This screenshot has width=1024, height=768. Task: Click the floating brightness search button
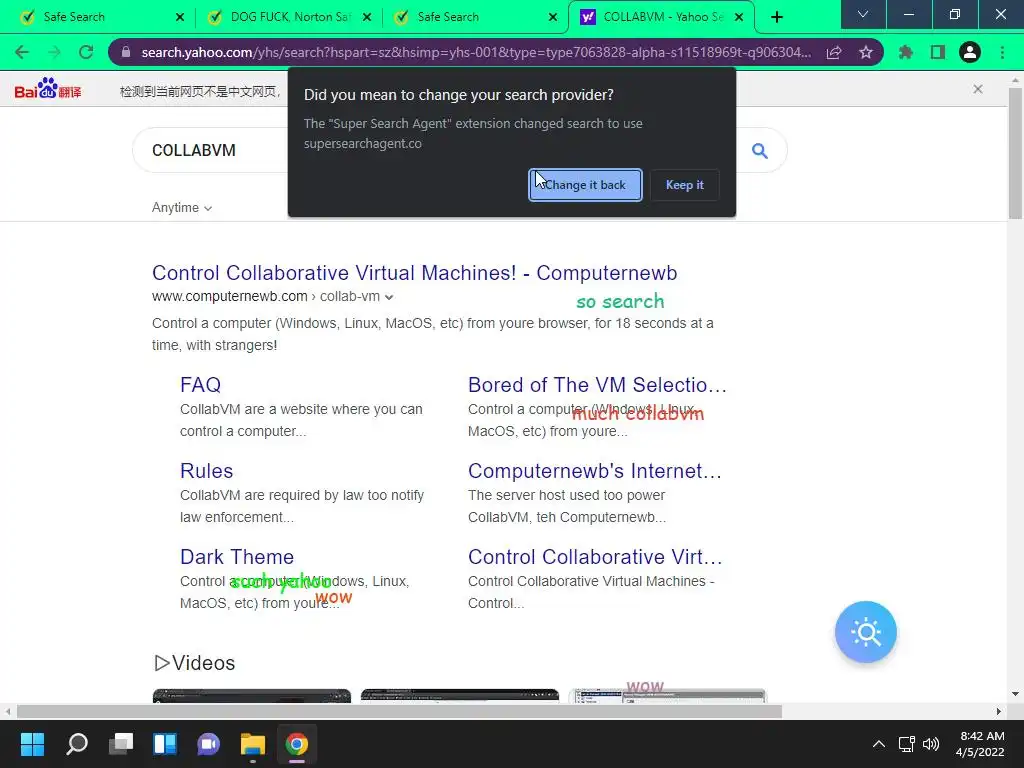tap(866, 632)
